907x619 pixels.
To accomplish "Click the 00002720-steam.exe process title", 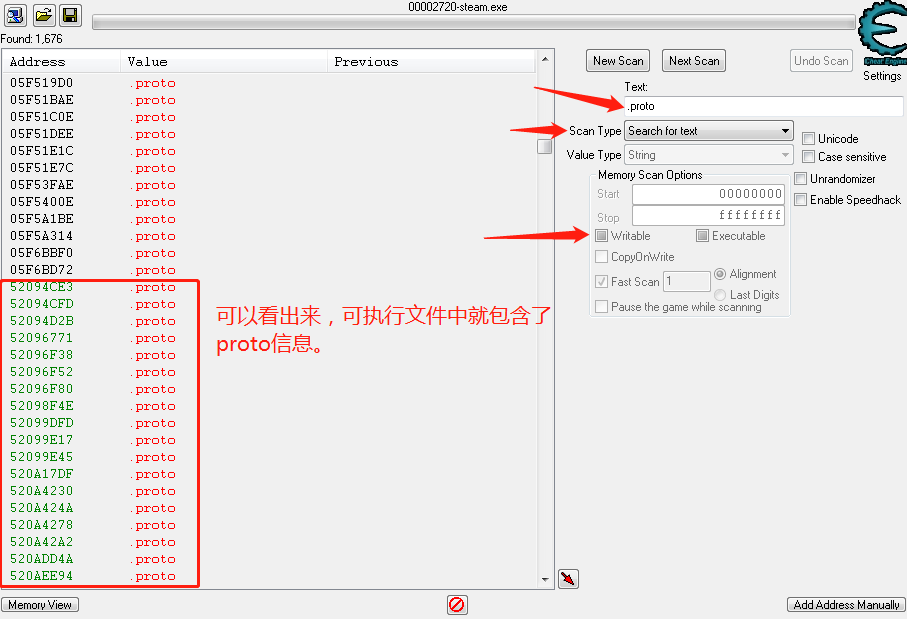I will click(458, 7).
